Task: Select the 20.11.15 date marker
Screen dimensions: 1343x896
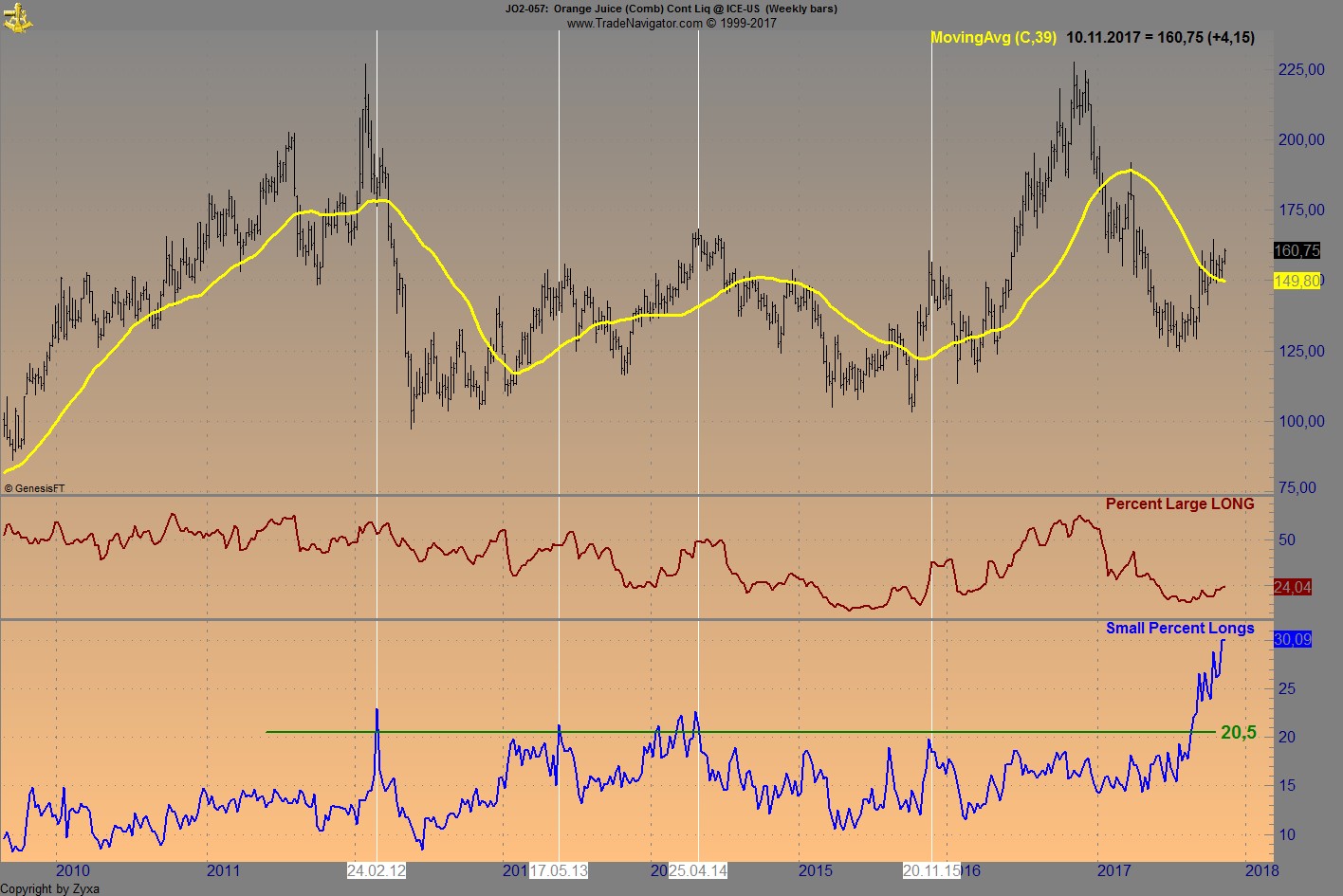Action: tap(931, 870)
